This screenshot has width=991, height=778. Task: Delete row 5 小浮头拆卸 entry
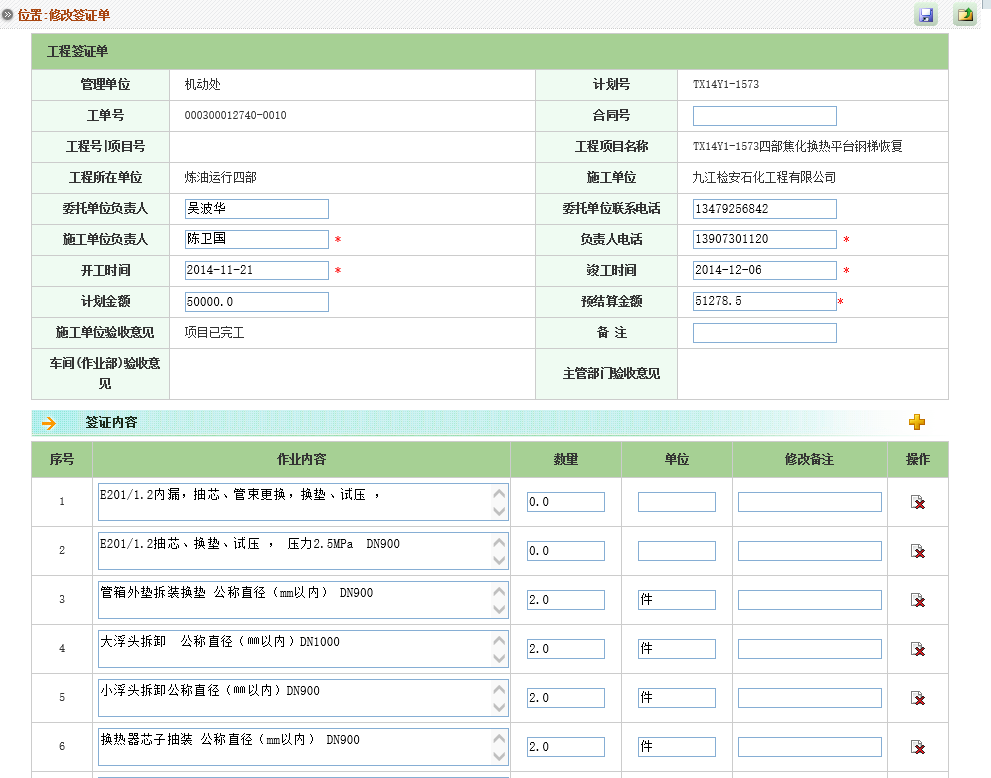click(x=918, y=698)
